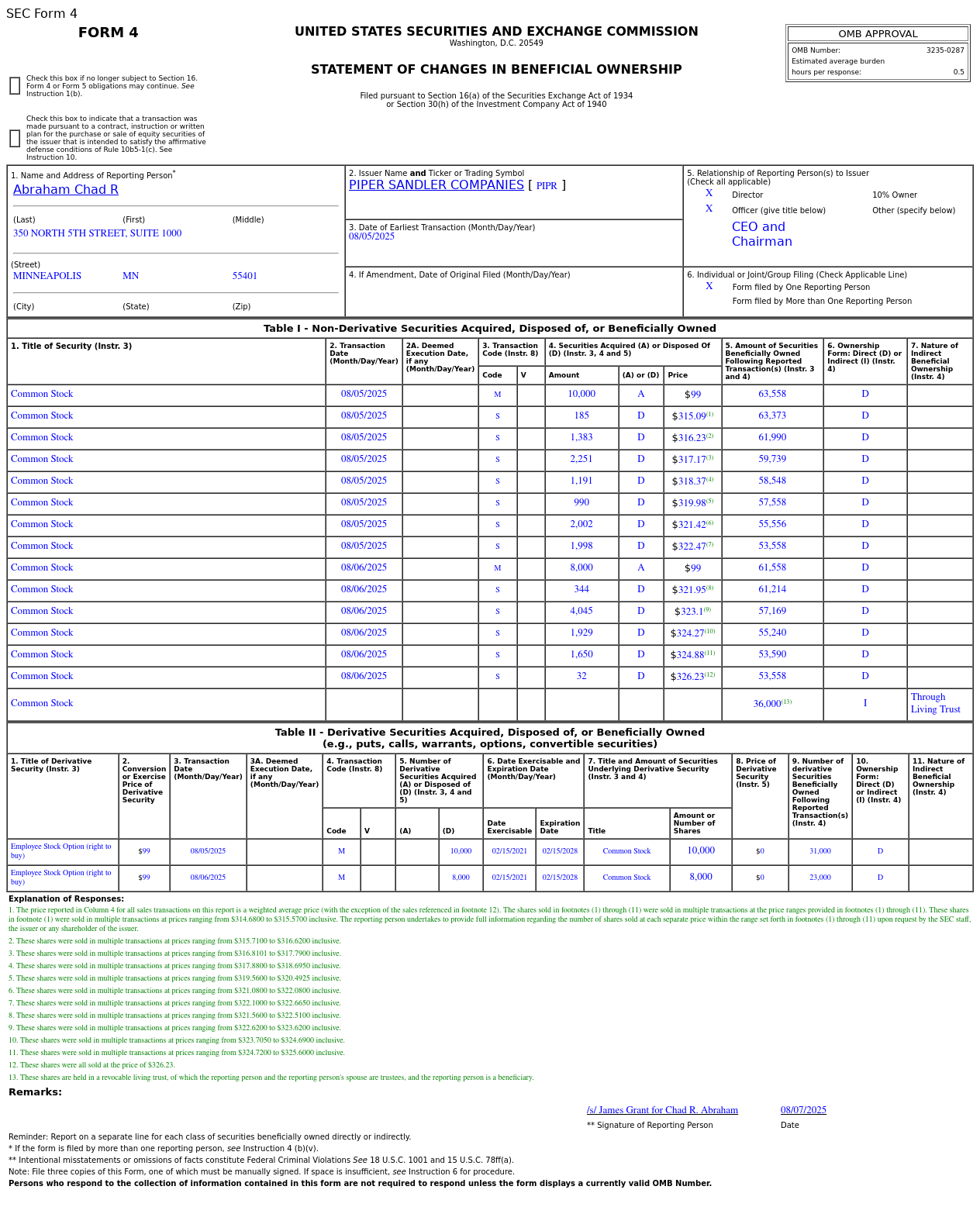Select the zip code 55401
The image size is (980, 1207).
[x=245, y=276]
